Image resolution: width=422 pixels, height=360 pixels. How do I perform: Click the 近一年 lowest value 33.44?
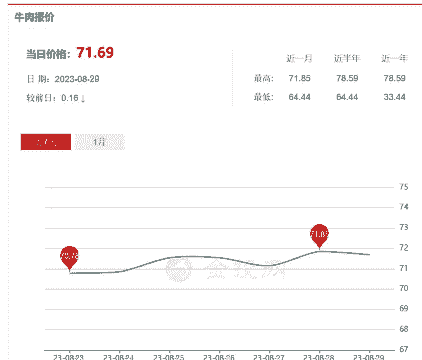(x=394, y=97)
